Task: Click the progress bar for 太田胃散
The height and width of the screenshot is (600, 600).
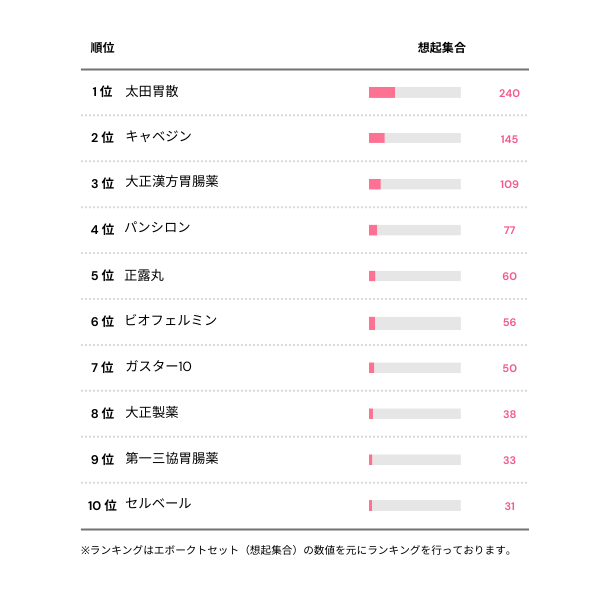Action: (414, 93)
